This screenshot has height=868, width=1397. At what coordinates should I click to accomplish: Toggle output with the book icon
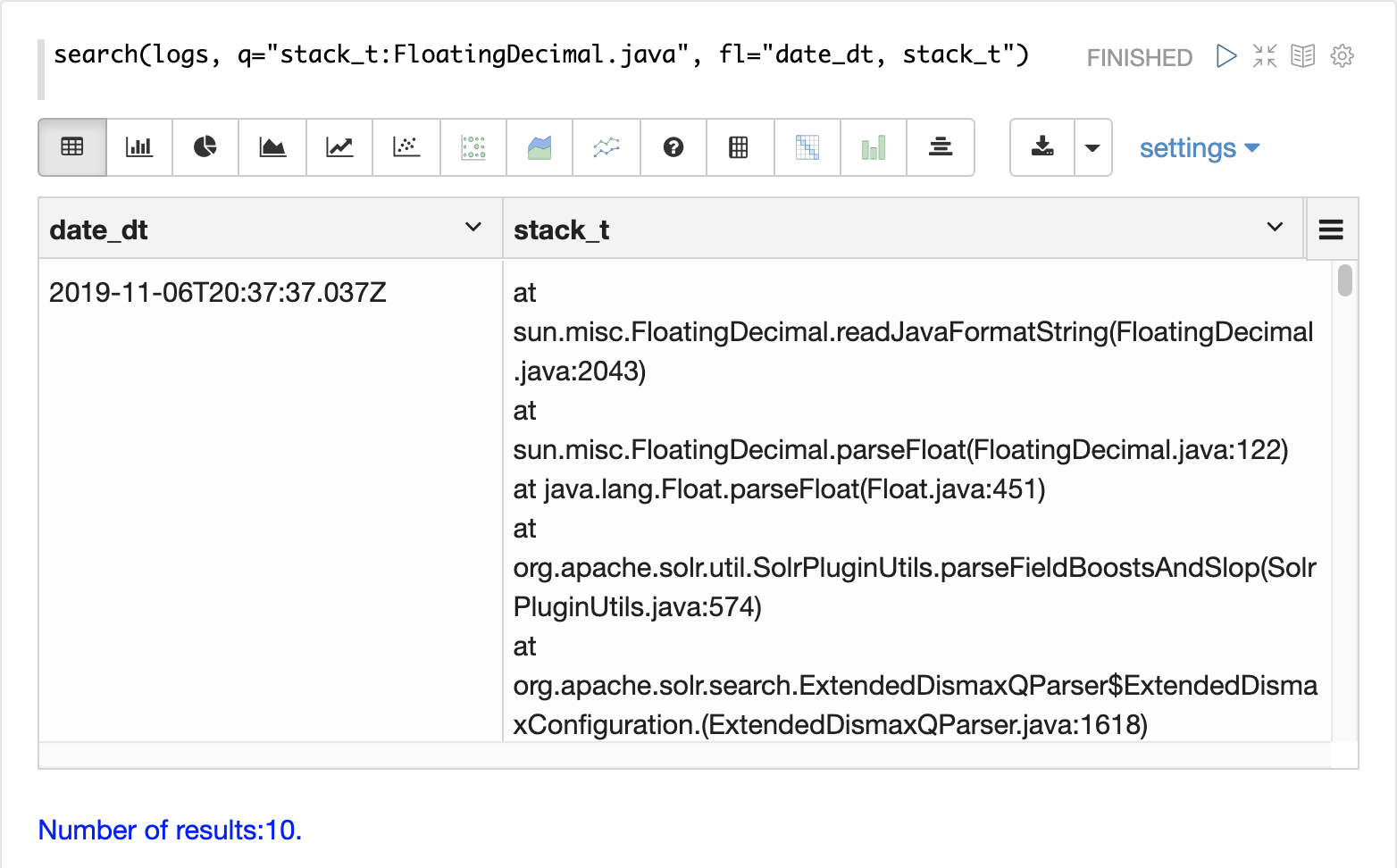point(1303,56)
